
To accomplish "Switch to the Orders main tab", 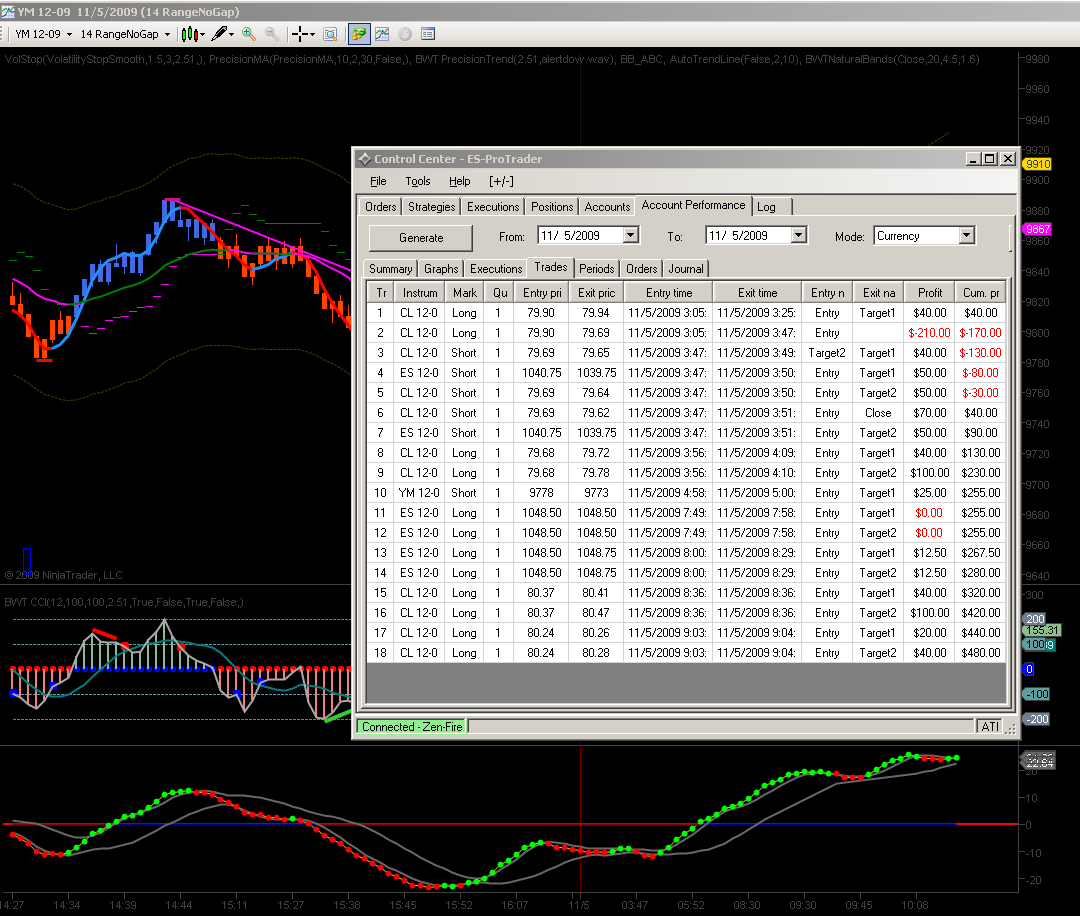I will (x=380, y=207).
